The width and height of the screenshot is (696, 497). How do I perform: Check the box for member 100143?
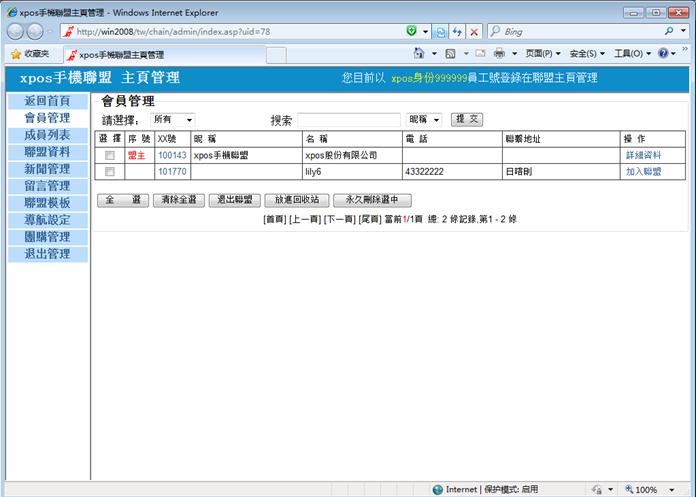pyautogui.click(x=110, y=156)
